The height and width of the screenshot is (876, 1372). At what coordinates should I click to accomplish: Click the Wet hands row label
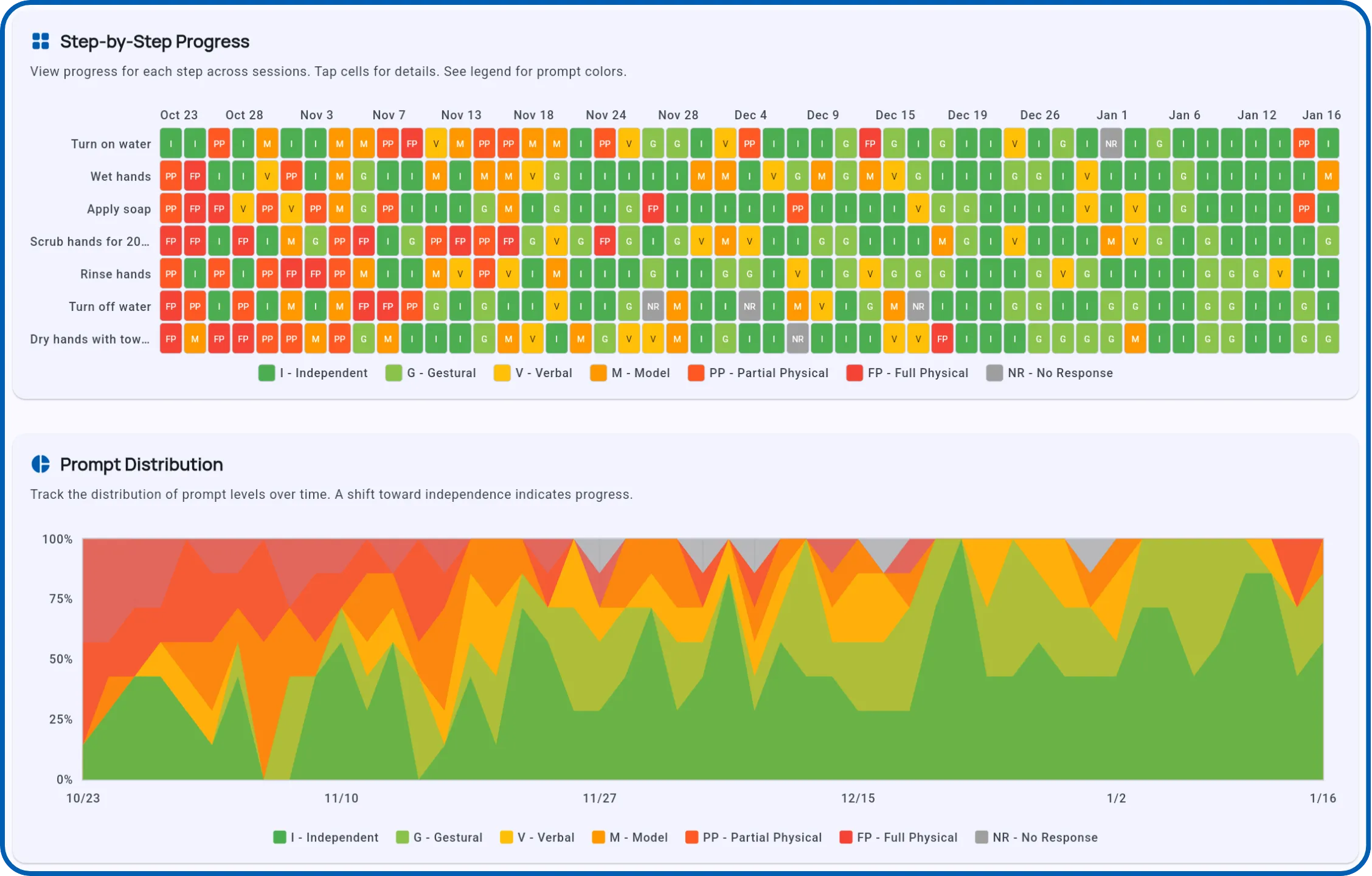pyautogui.click(x=119, y=176)
